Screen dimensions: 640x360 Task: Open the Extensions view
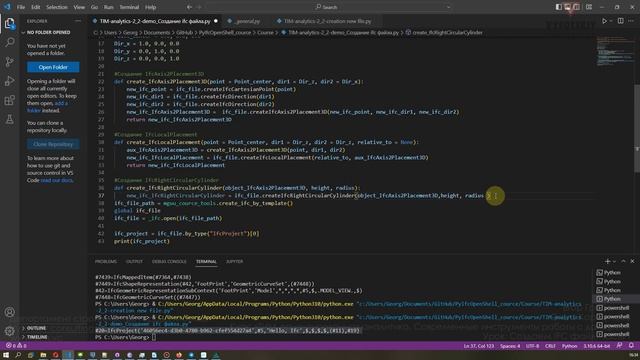[9, 100]
